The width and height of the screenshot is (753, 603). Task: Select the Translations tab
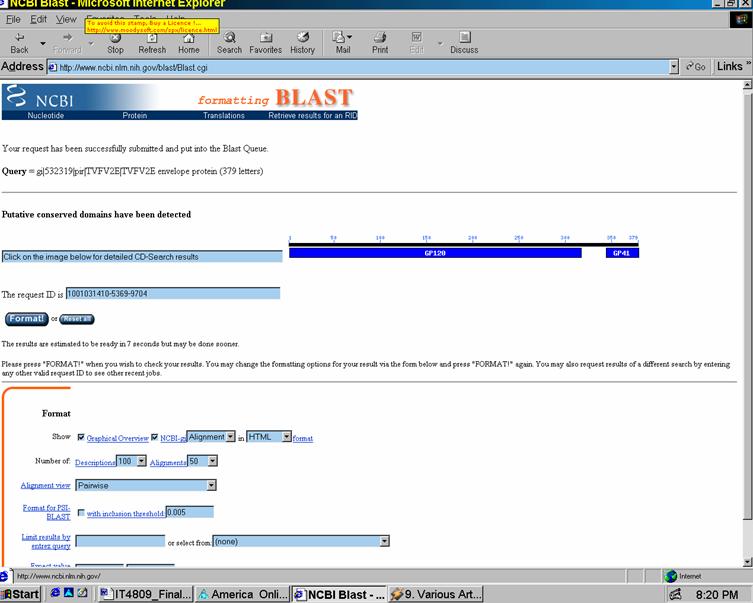point(224,116)
